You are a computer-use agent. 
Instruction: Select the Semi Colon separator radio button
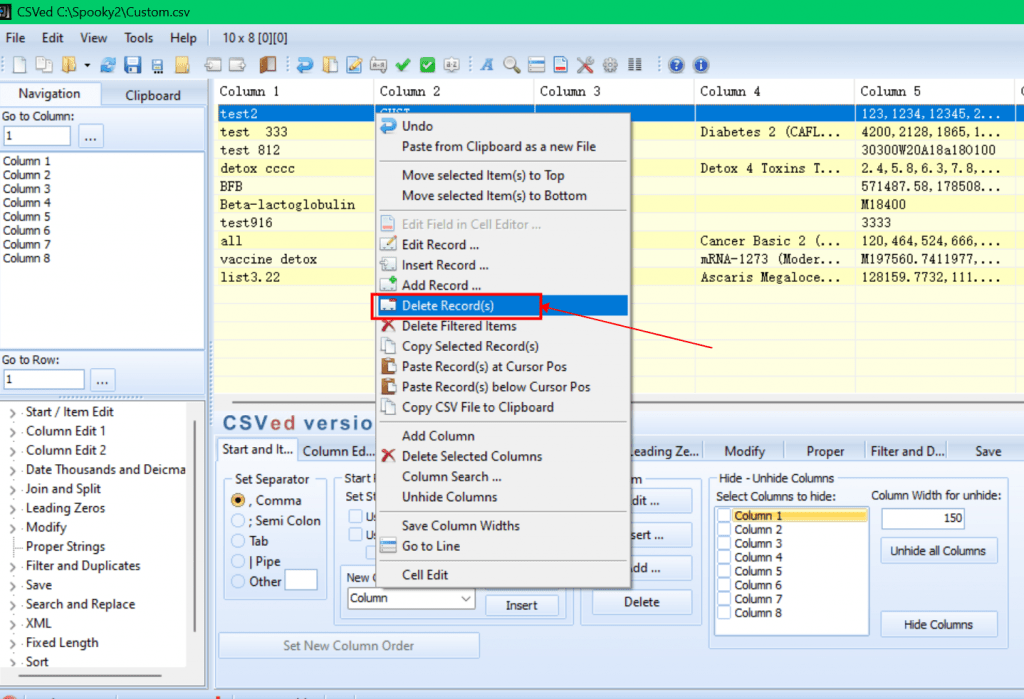pyautogui.click(x=238, y=521)
